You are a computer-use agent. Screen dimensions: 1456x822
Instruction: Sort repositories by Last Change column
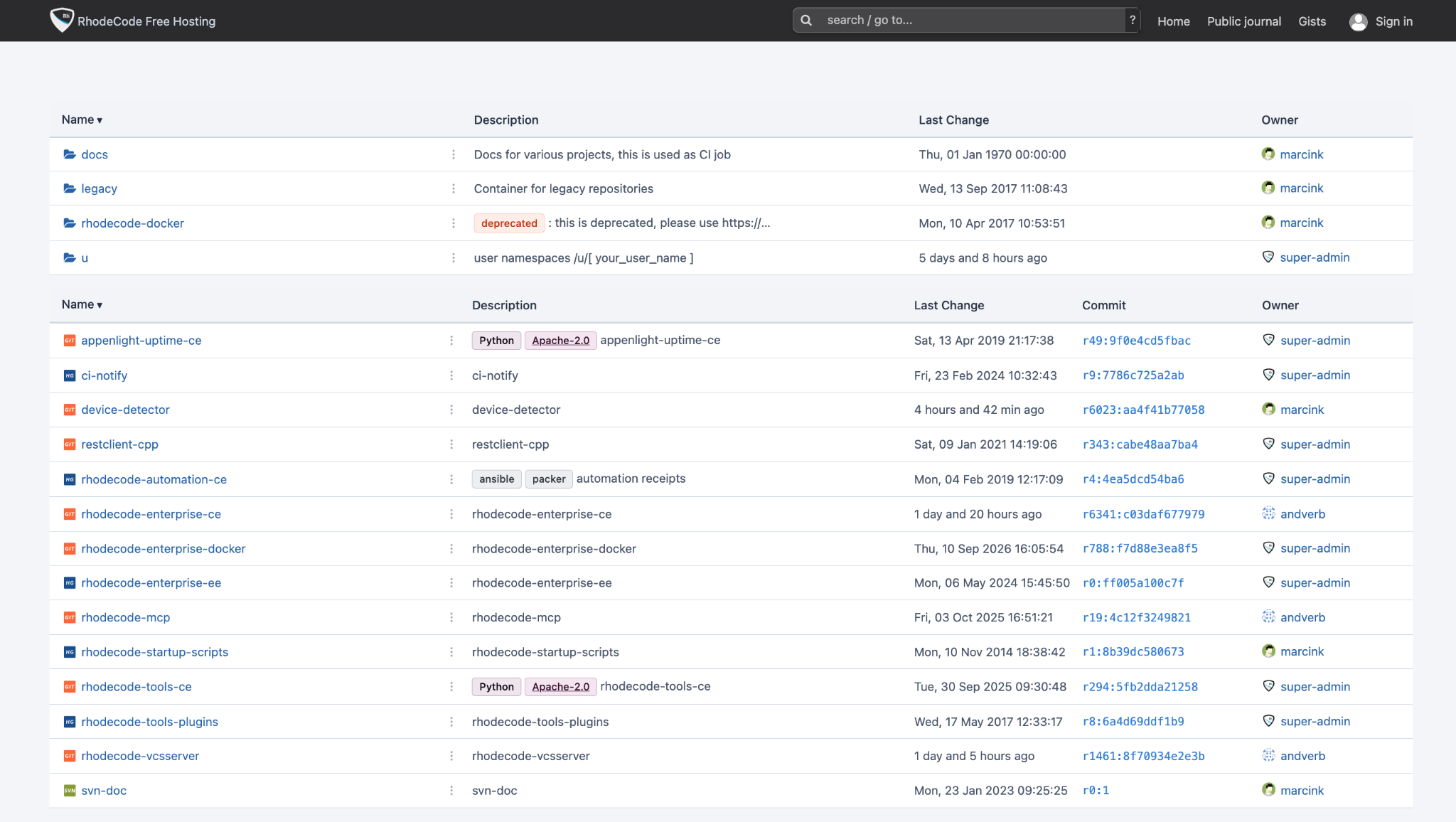(x=949, y=305)
